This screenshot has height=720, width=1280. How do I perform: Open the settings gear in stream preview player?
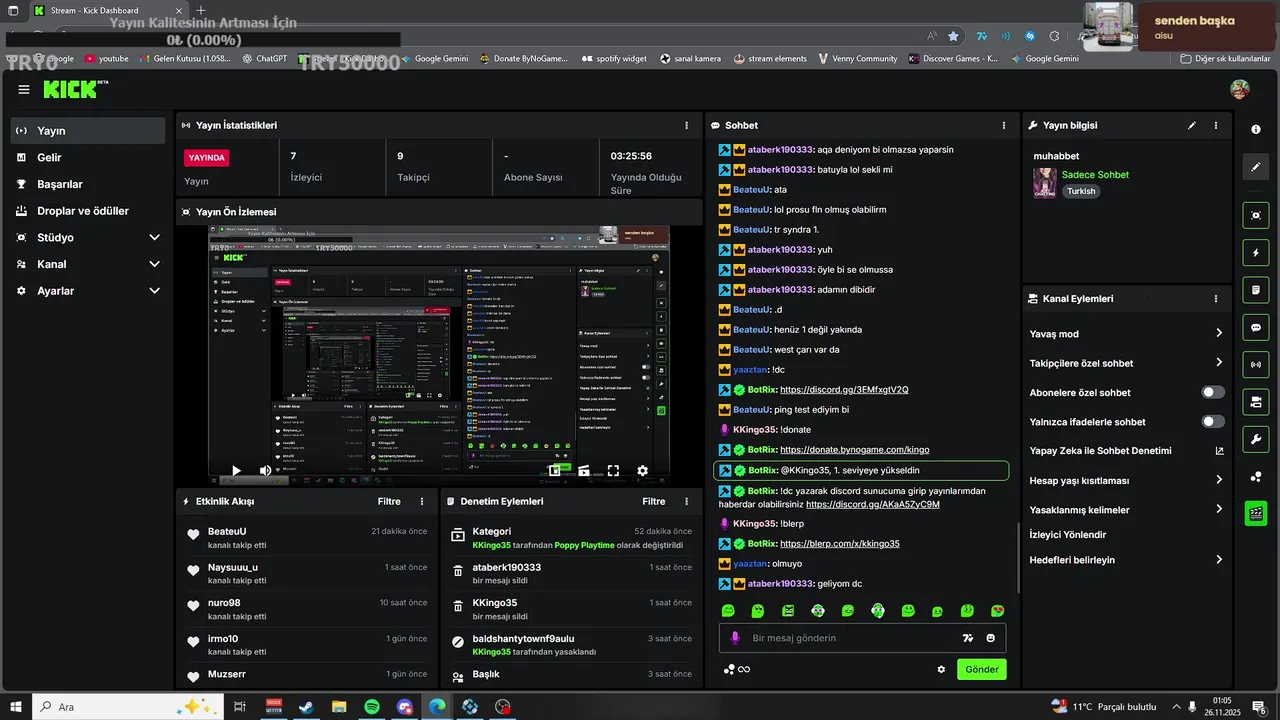tap(642, 470)
